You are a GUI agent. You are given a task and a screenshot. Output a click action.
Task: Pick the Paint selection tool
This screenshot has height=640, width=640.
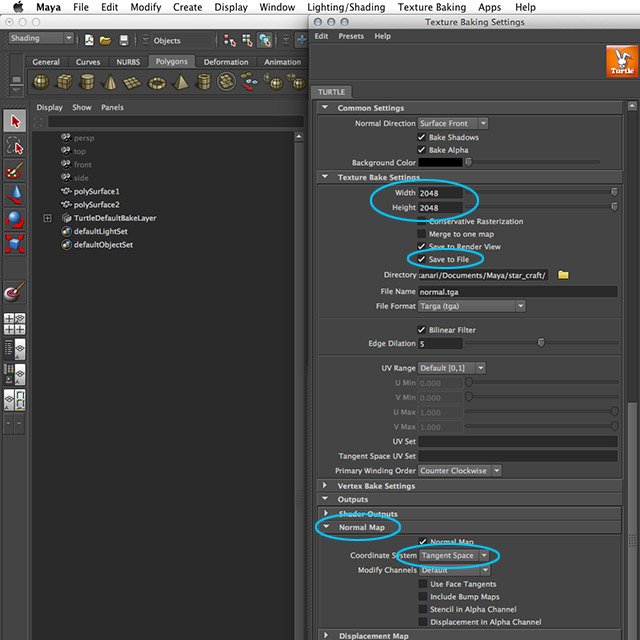coord(15,170)
